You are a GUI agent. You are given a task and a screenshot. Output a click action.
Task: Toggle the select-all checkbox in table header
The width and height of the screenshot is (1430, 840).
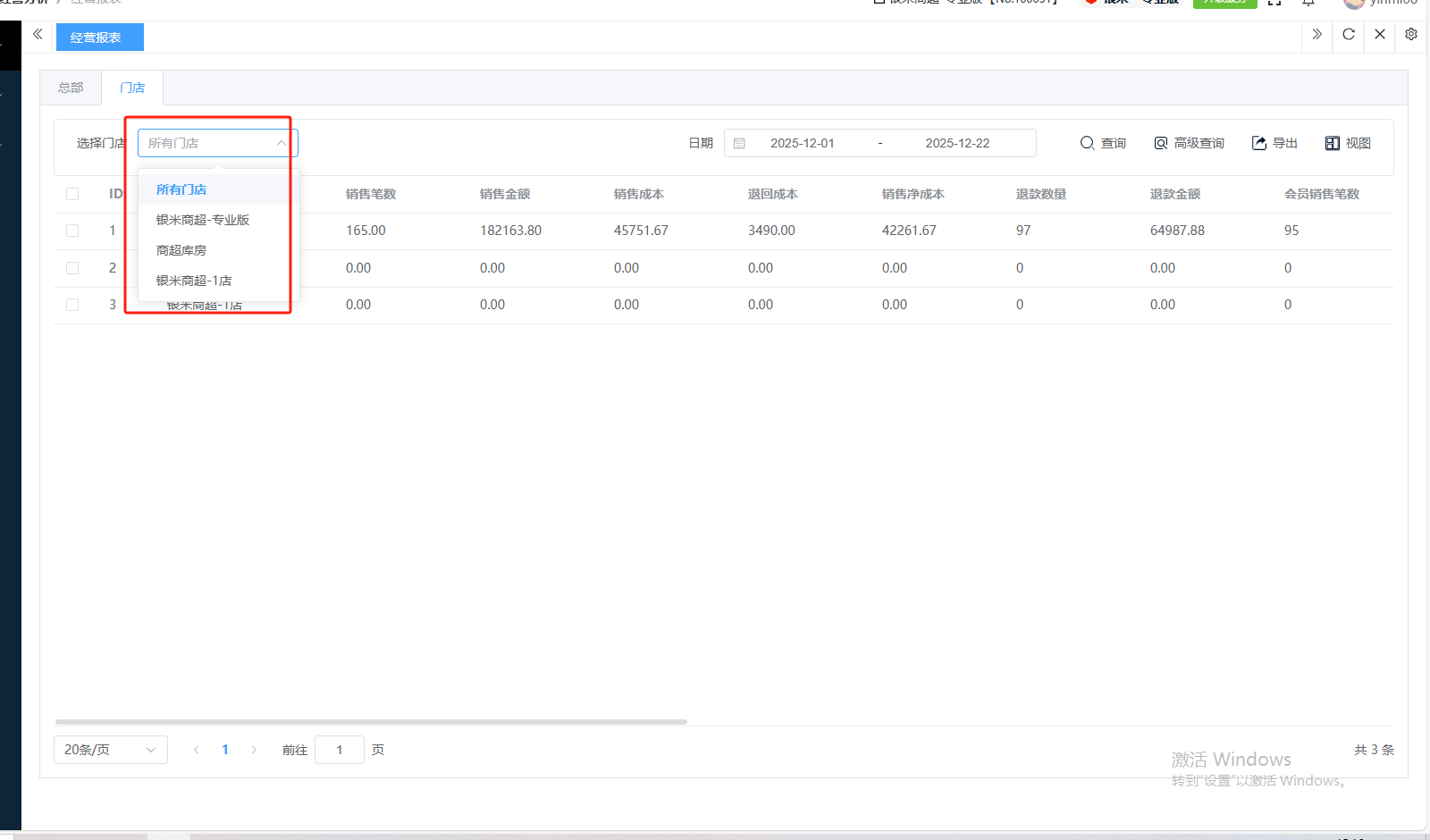72,194
